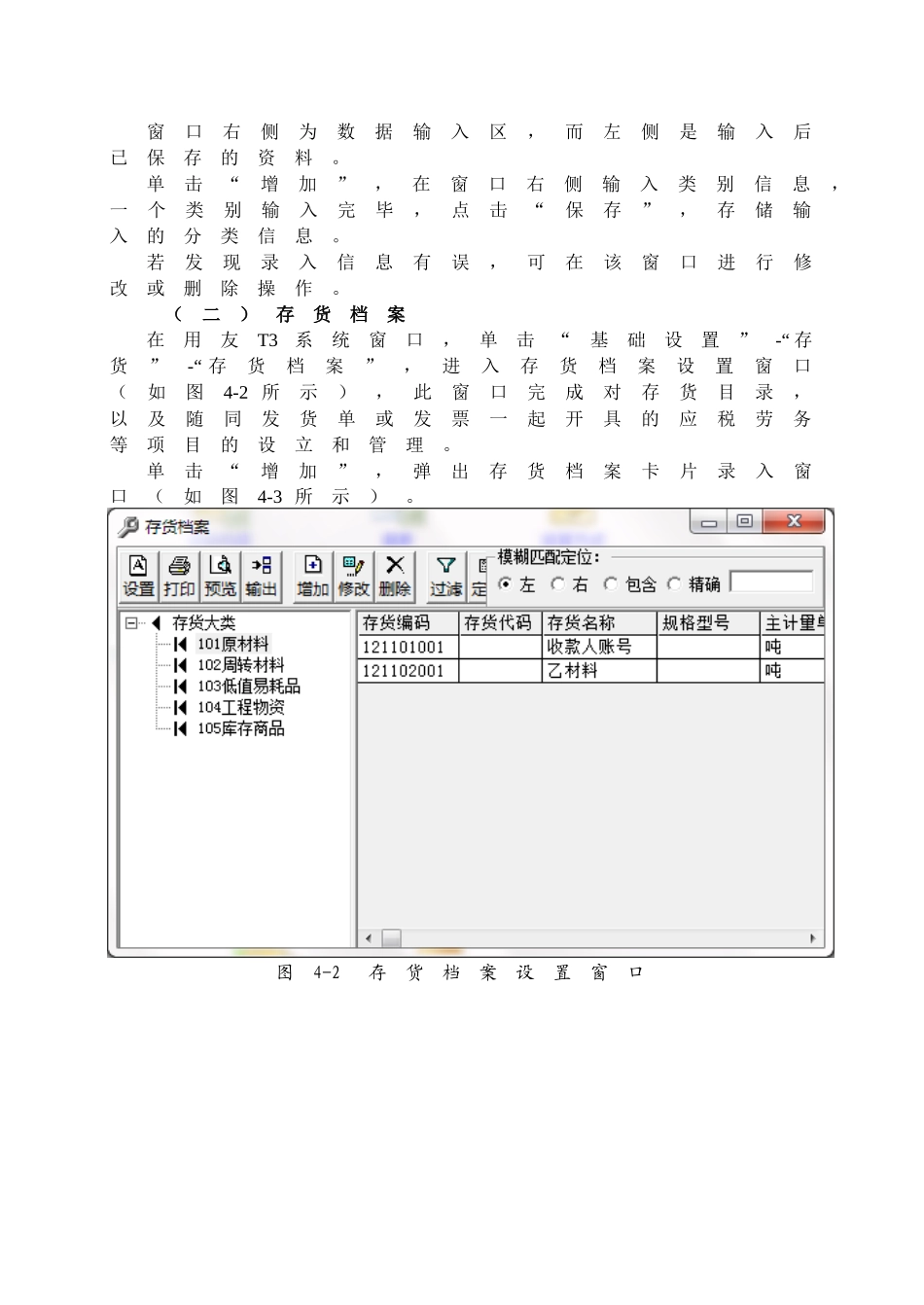Click the 输出 (Export) toolbar icon
The height and width of the screenshot is (1305, 924).
pyautogui.click(x=261, y=576)
